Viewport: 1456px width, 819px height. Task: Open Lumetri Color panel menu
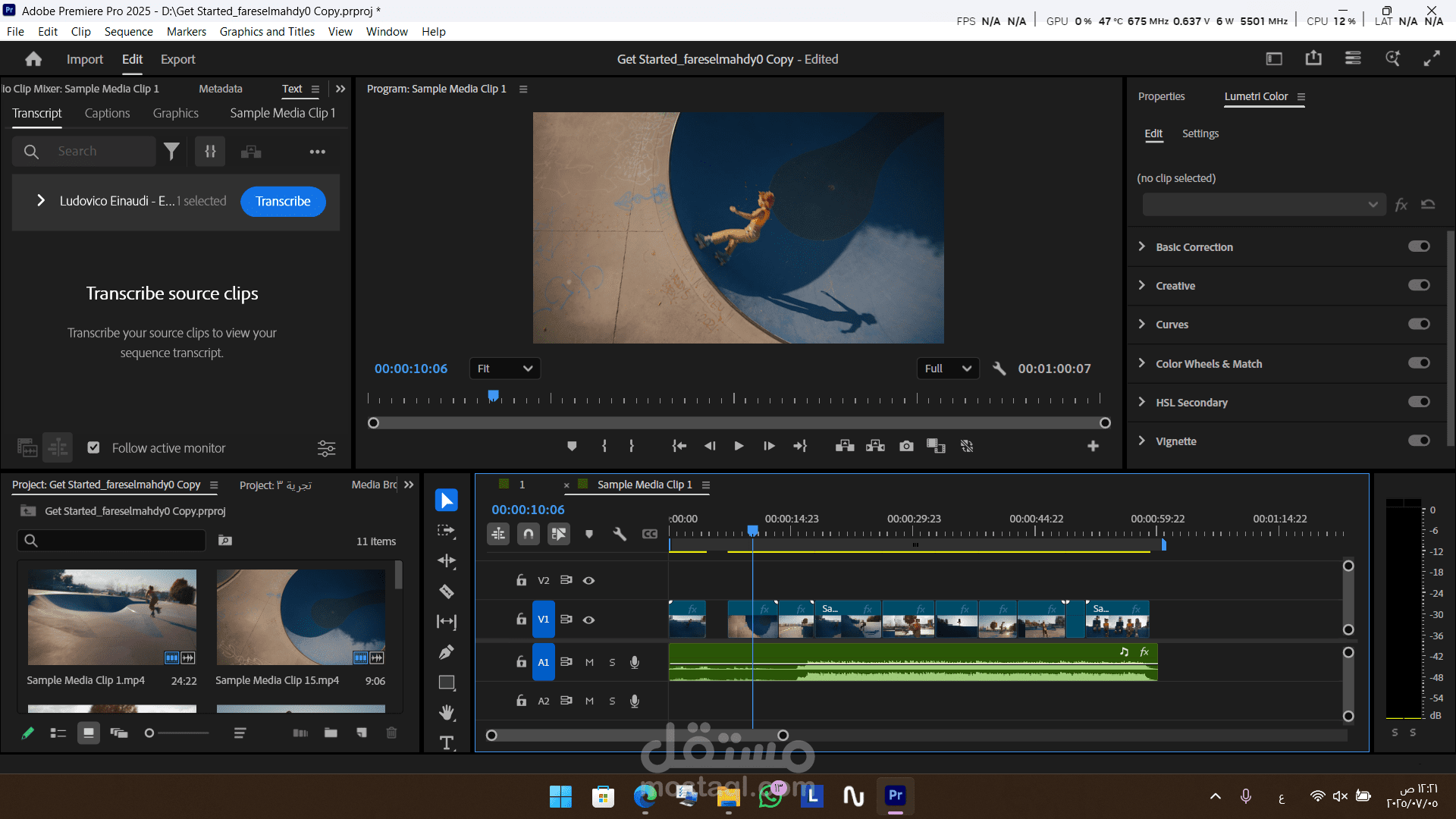1301,96
